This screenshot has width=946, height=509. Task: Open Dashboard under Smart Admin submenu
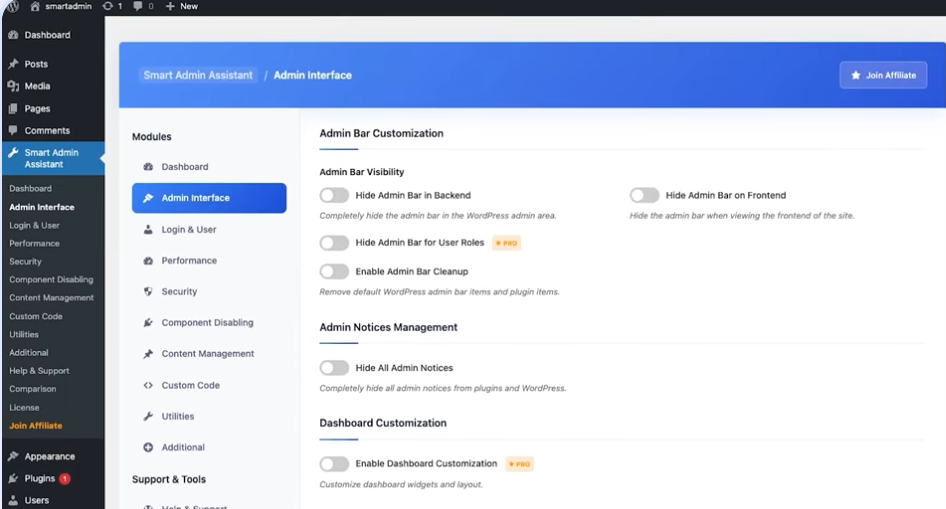click(30, 189)
